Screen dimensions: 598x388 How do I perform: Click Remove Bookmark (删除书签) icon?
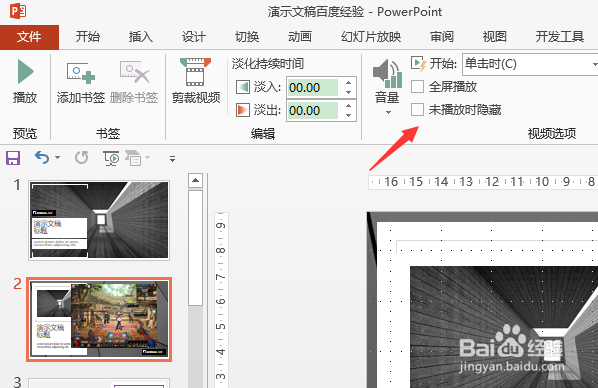click(x=134, y=72)
